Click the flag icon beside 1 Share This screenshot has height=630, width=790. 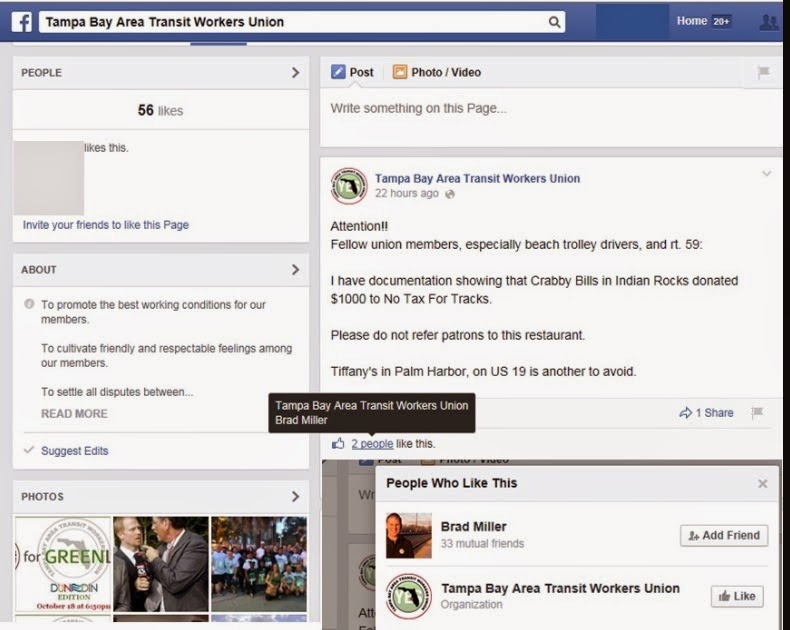(x=756, y=413)
